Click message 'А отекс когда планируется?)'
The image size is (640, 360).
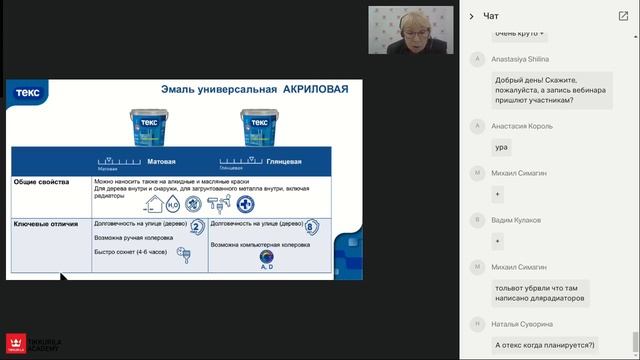pyautogui.click(x=545, y=345)
